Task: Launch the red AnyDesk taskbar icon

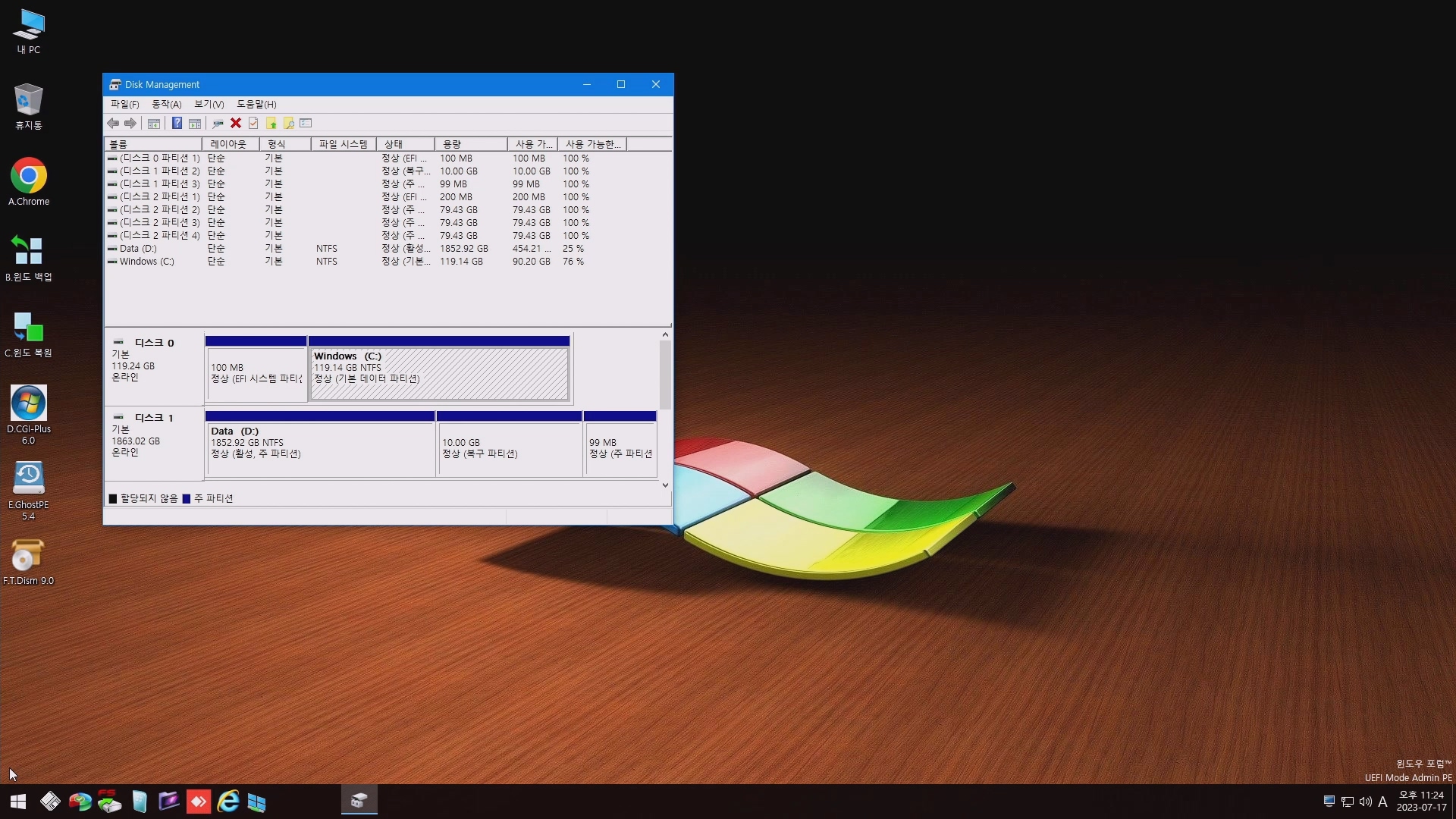Action: click(x=198, y=802)
